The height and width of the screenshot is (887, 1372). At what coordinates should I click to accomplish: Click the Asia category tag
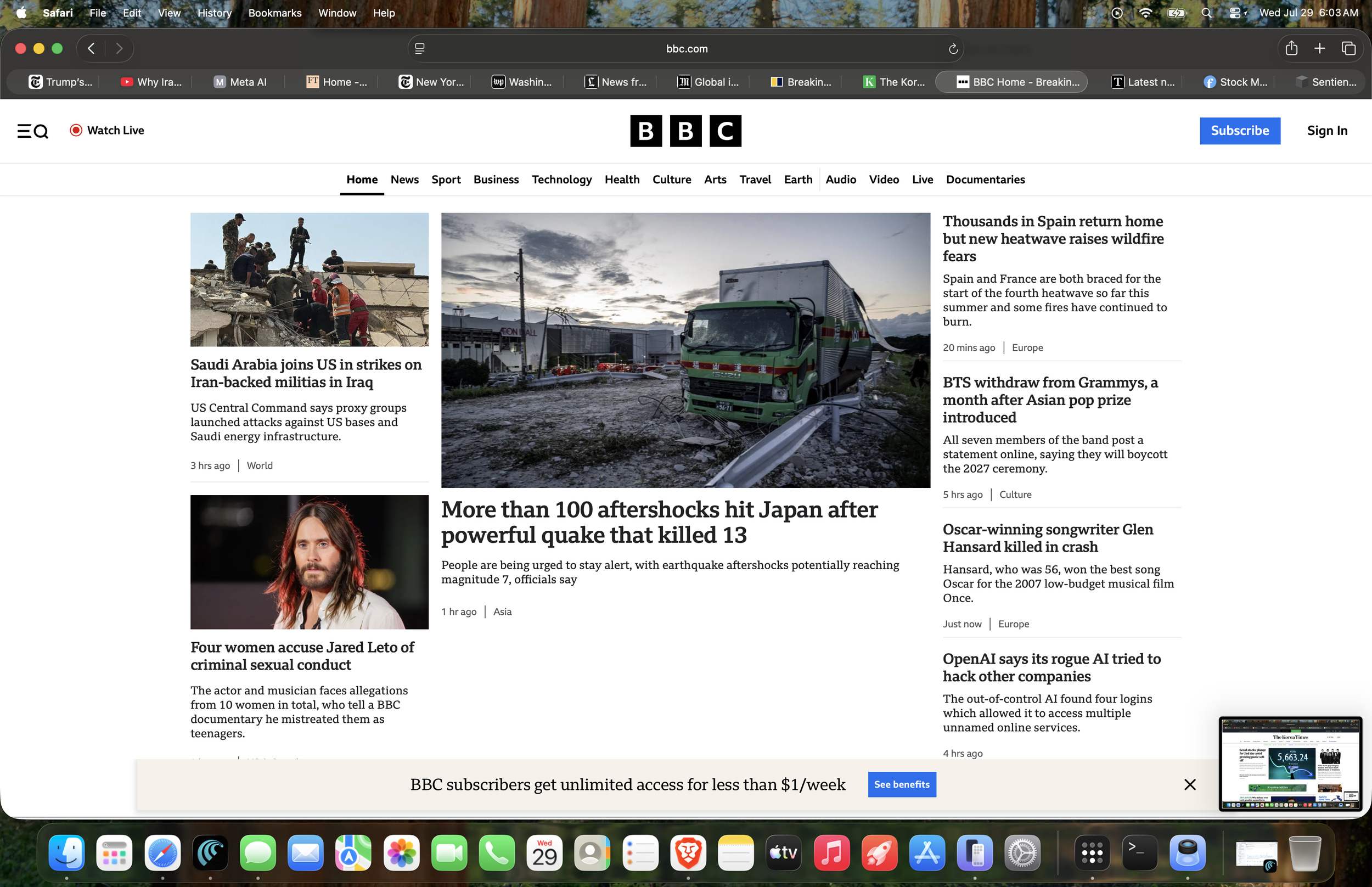pyautogui.click(x=503, y=611)
